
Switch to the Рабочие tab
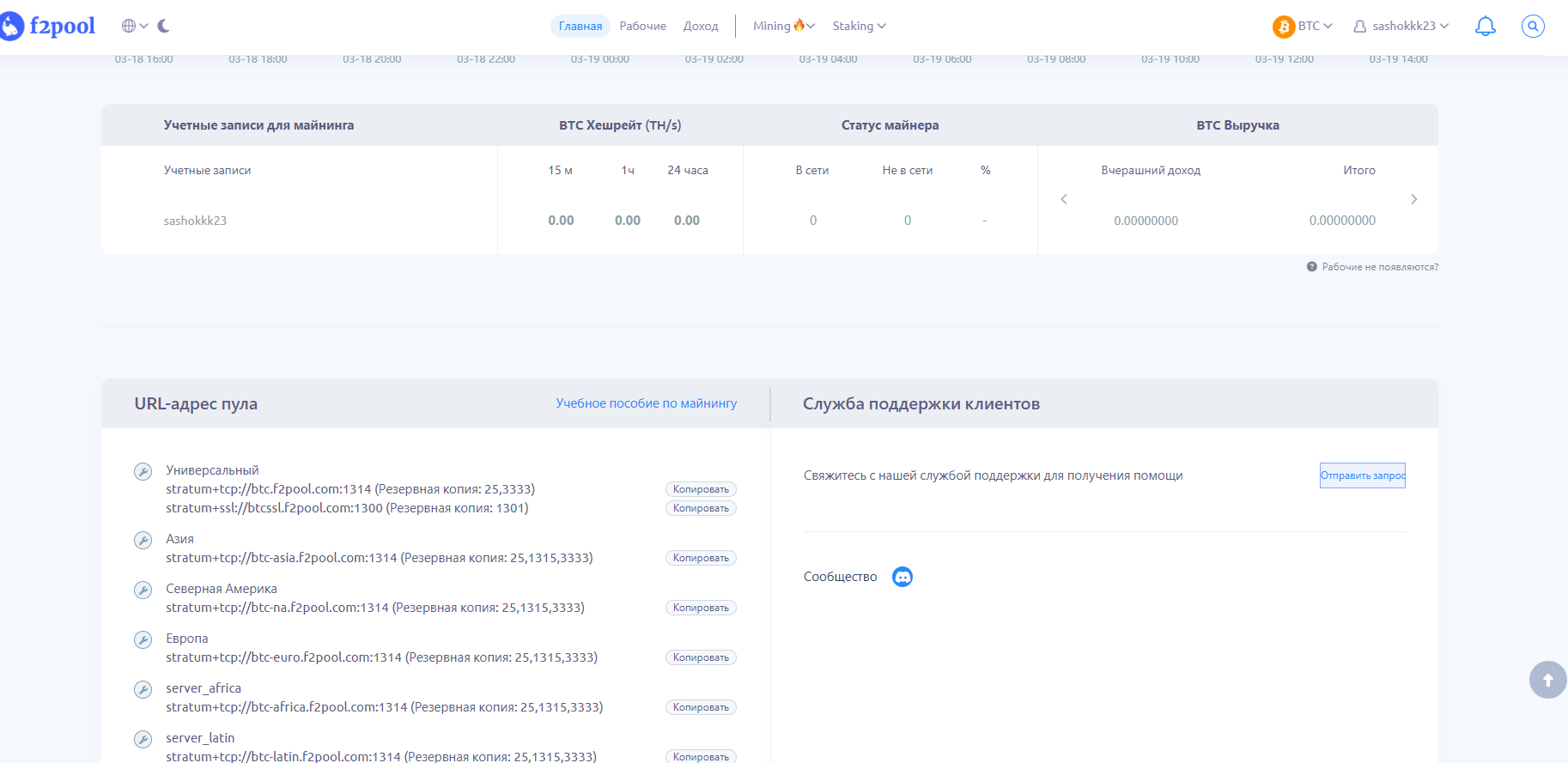tap(642, 27)
